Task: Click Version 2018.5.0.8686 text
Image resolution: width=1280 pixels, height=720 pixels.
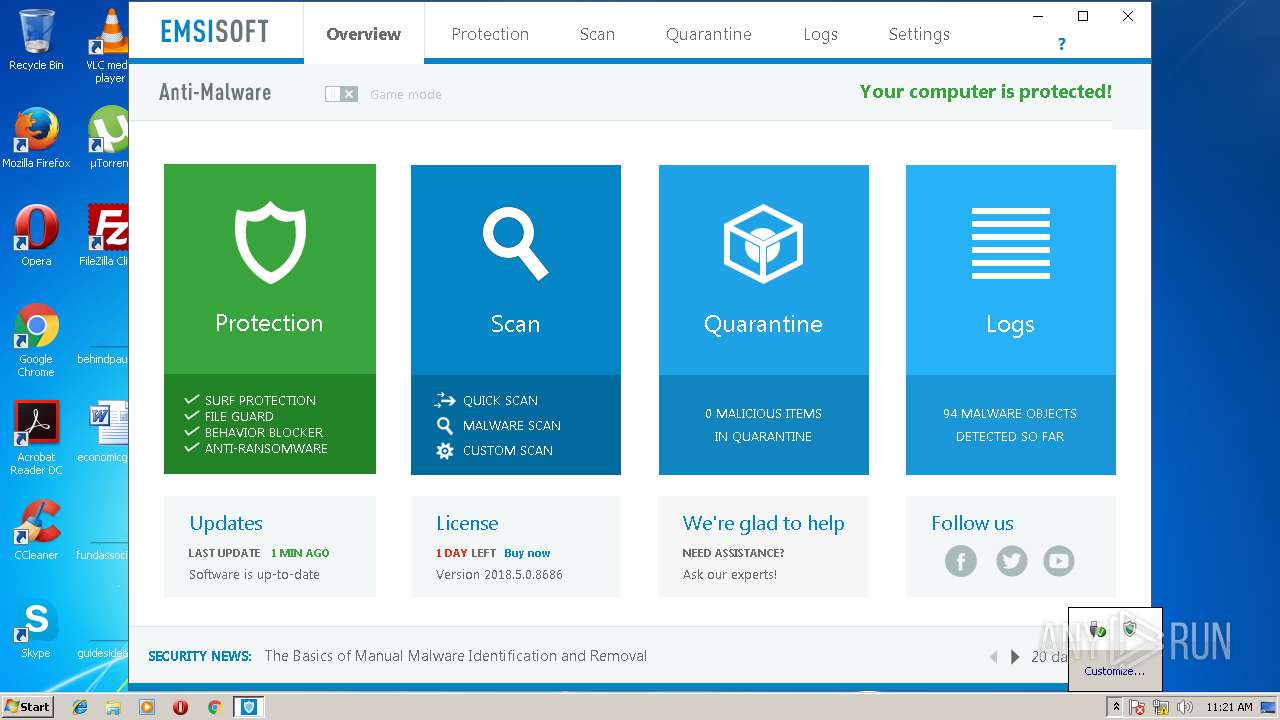Action: pyautogui.click(x=499, y=575)
